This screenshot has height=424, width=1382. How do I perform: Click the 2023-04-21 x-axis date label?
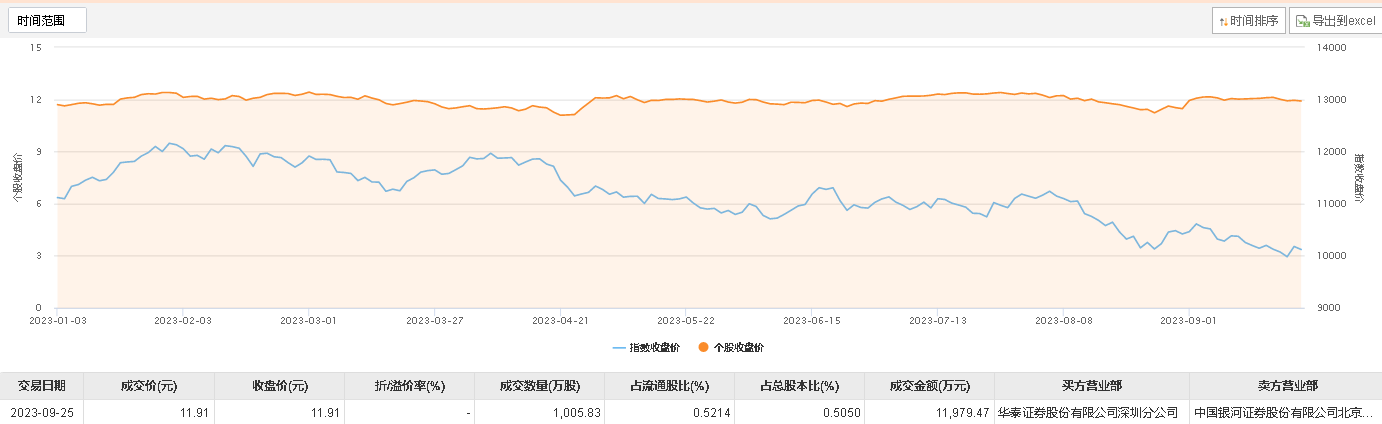click(559, 321)
